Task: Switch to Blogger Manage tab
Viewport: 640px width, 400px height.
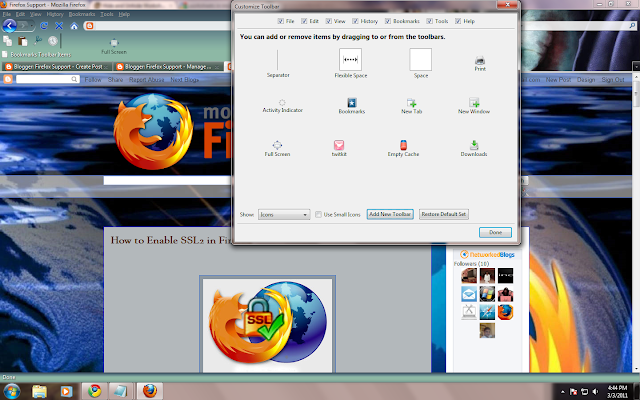Action: tap(168, 67)
